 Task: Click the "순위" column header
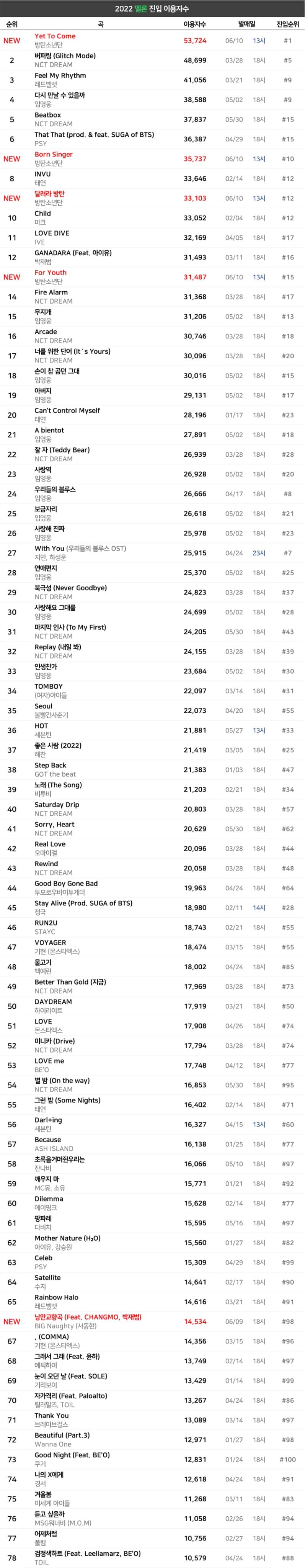11,24
